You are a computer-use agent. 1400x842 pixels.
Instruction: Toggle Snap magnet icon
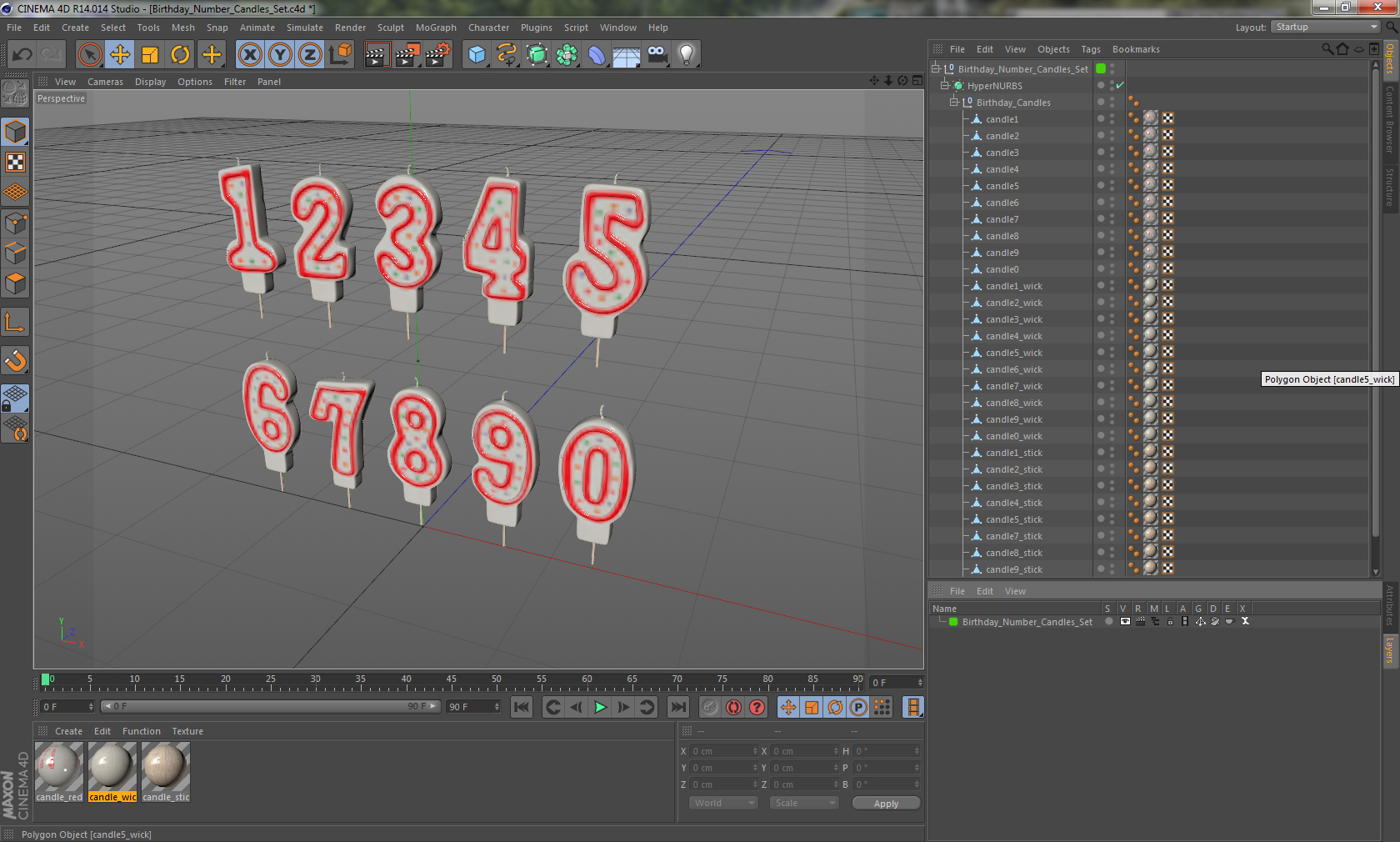tap(15, 360)
